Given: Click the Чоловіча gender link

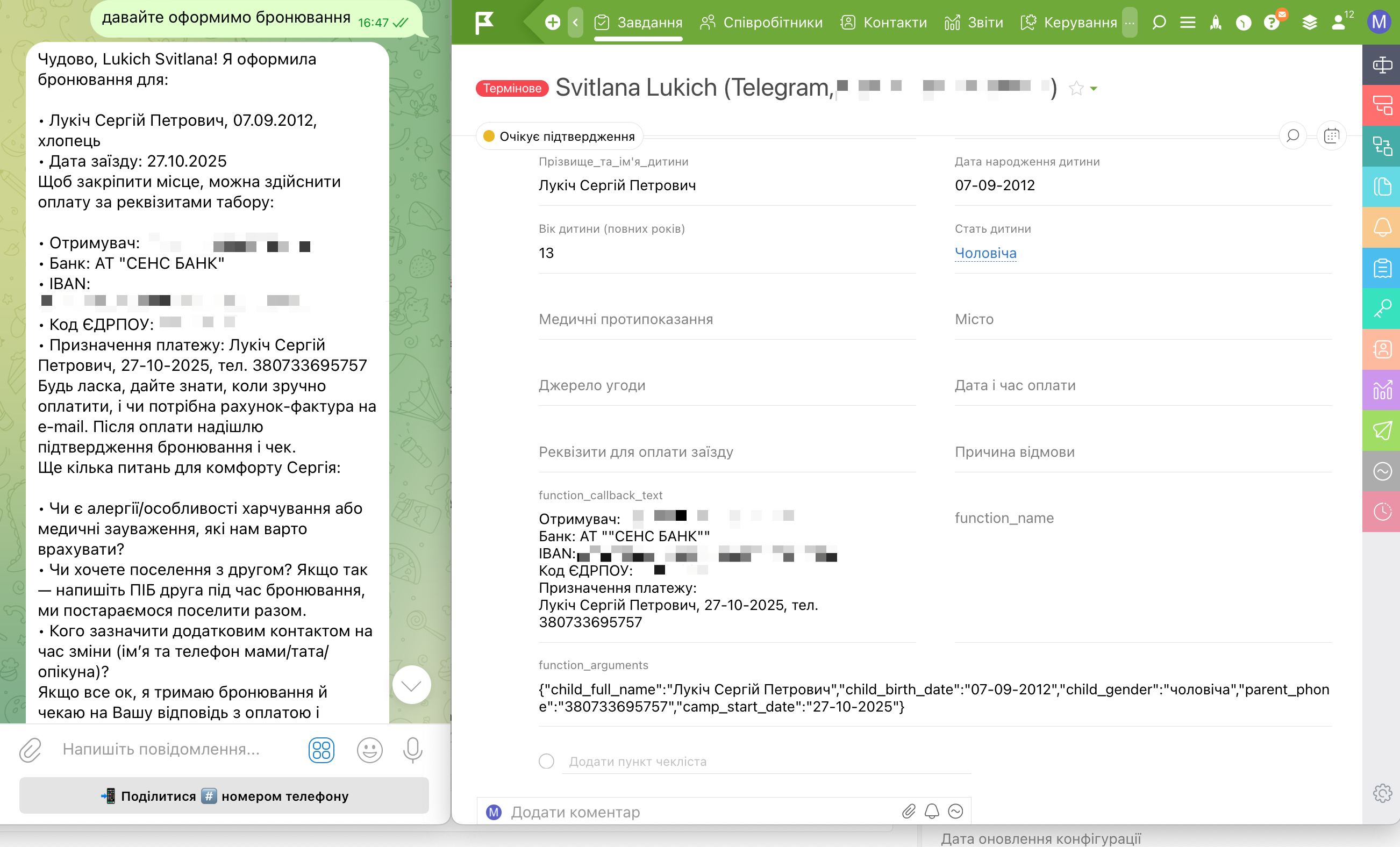Looking at the screenshot, I should click(985, 253).
